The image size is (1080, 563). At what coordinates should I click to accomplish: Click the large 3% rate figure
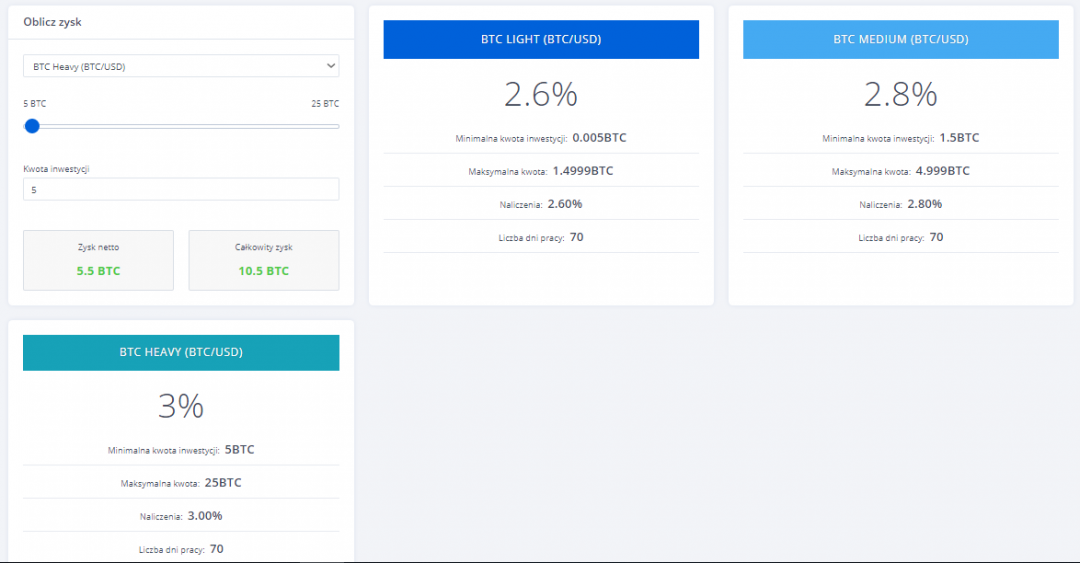click(181, 406)
